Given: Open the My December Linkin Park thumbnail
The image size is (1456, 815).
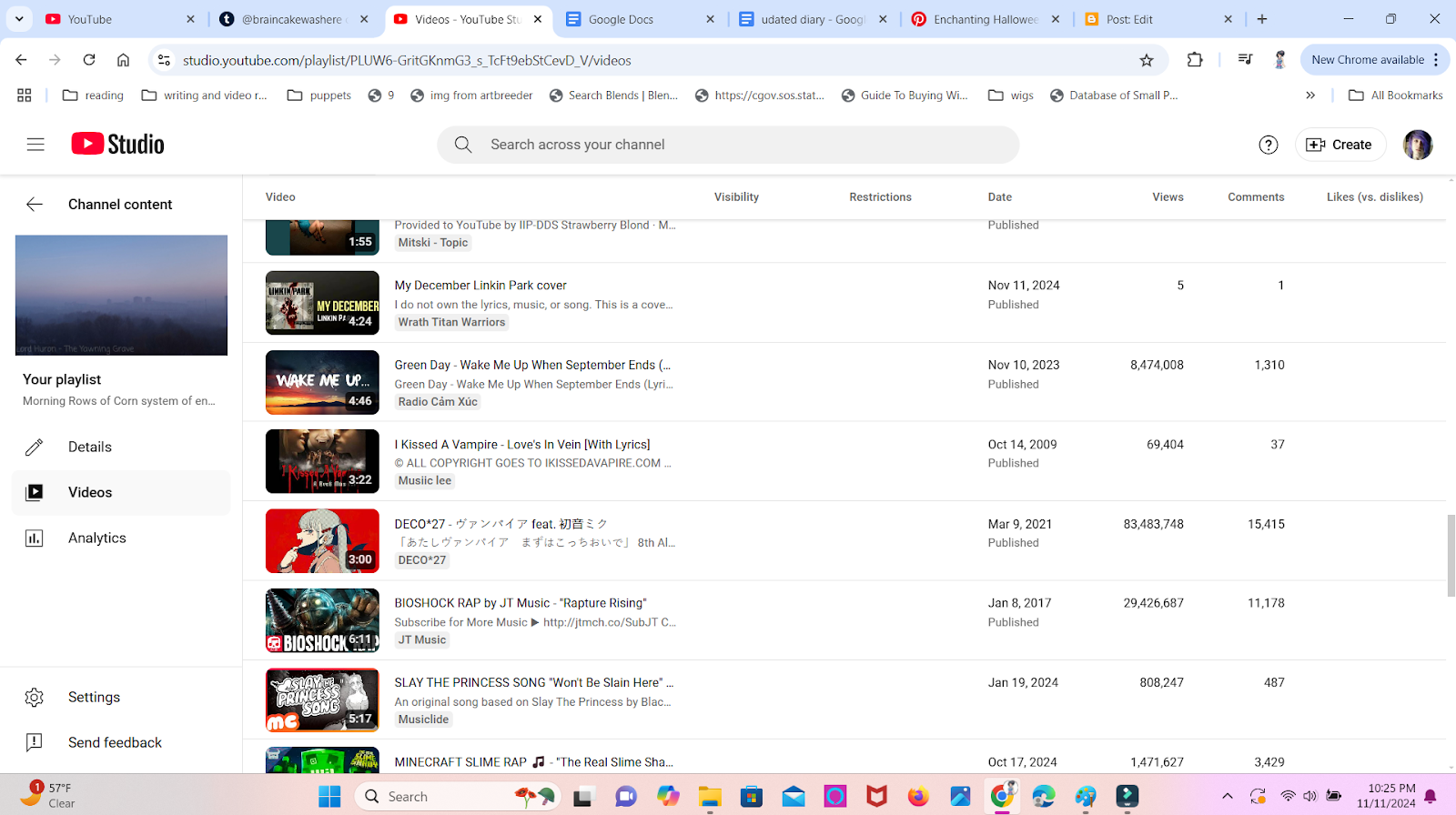Looking at the screenshot, I should pos(322,303).
